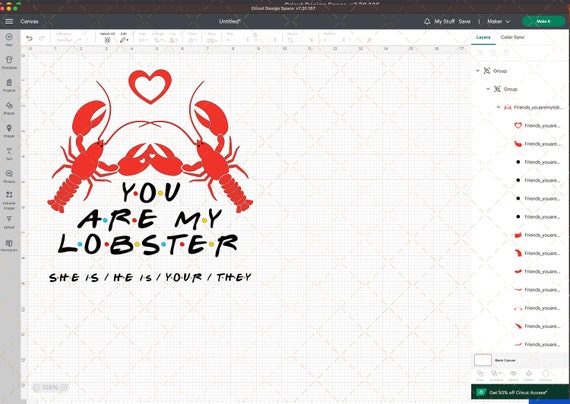Save the project
This screenshot has height=404, width=570.
pos(464,21)
